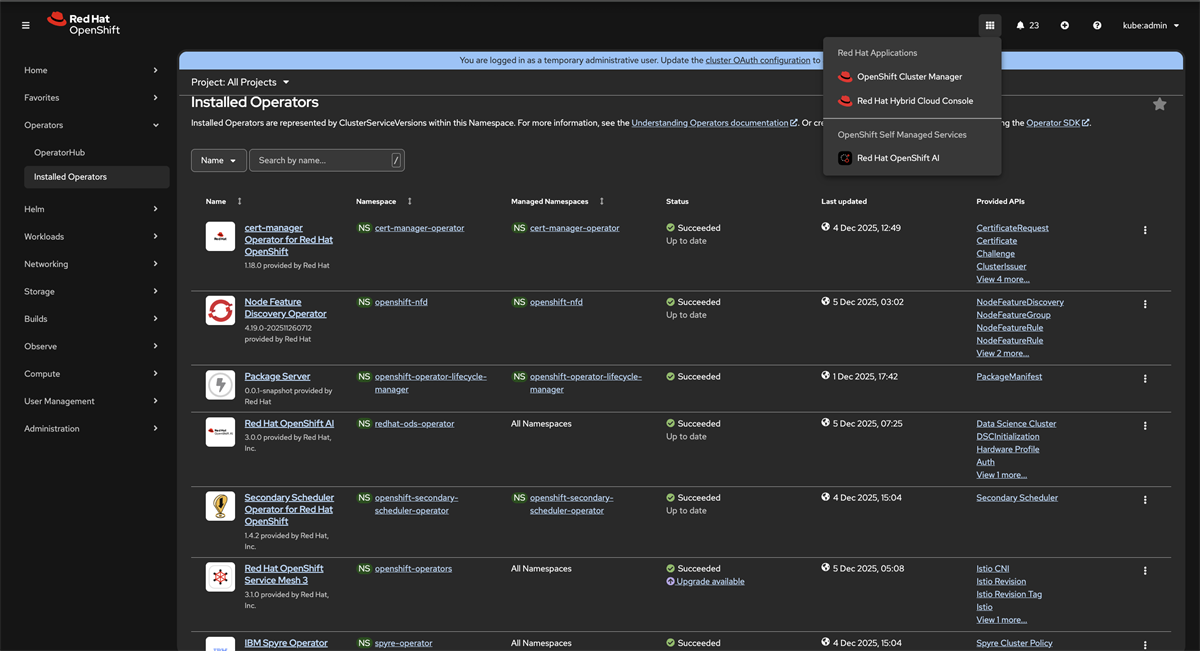
Task: Open the kube:admin user menu
Action: click(1151, 25)
